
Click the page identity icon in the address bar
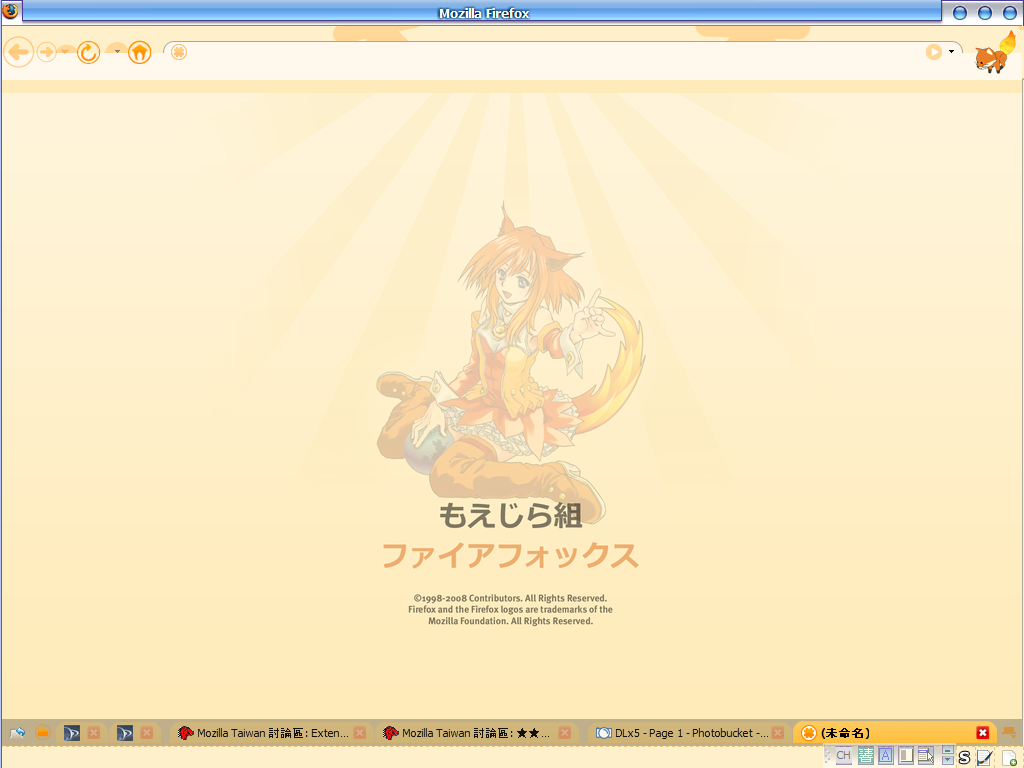click(x=179, y=52)
